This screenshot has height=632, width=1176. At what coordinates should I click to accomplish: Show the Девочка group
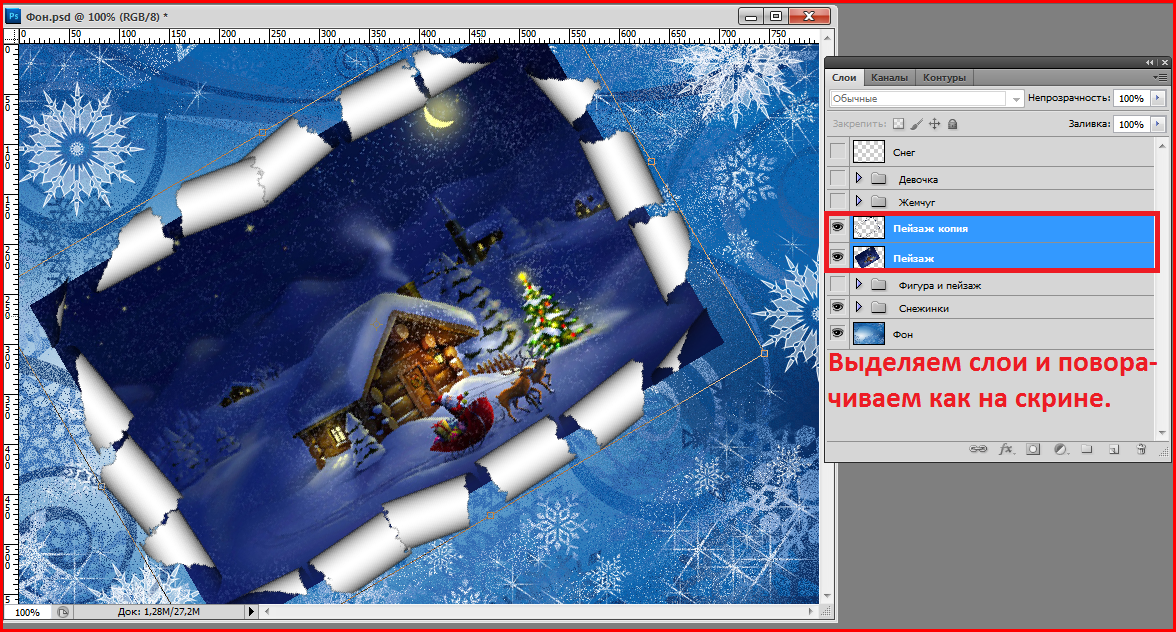tap(838, 179)
